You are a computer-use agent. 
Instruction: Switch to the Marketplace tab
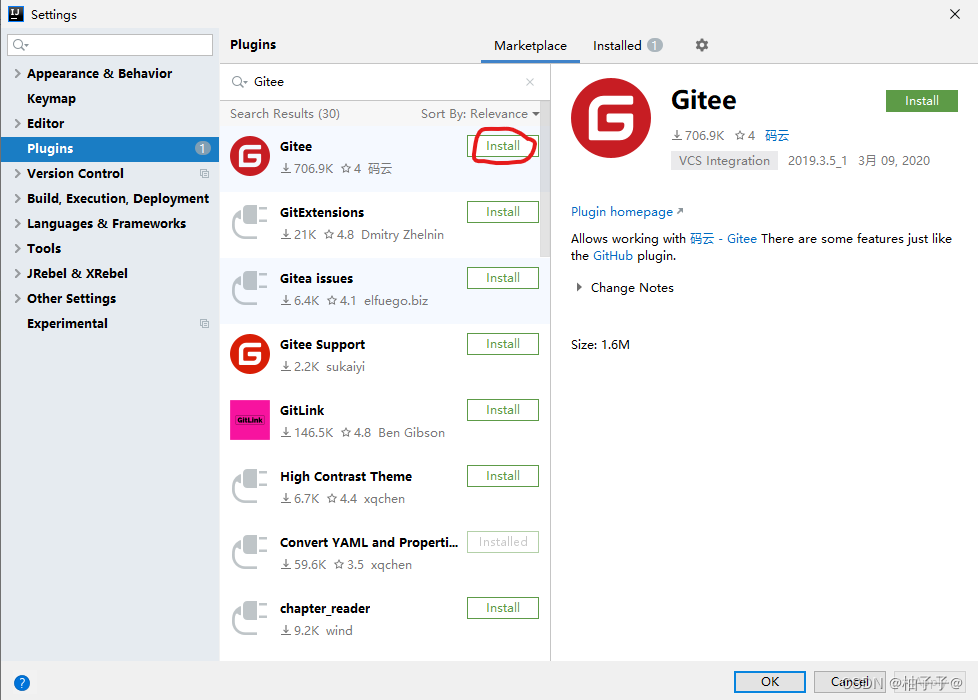coord(530,46)
